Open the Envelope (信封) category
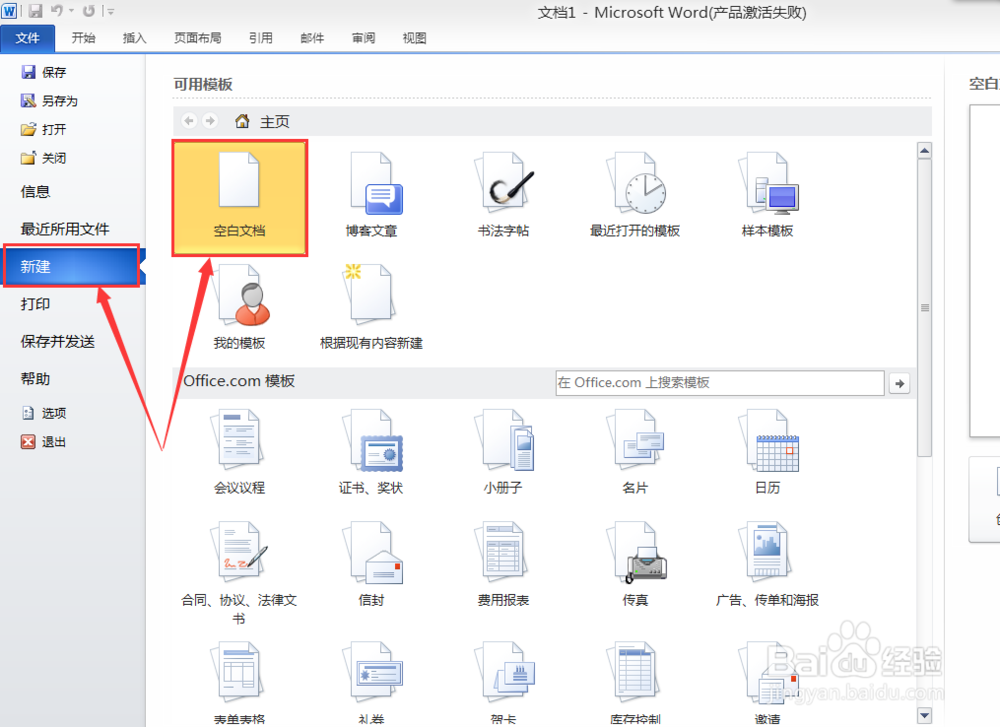1000x727 pixels. [x=371, y=565]
